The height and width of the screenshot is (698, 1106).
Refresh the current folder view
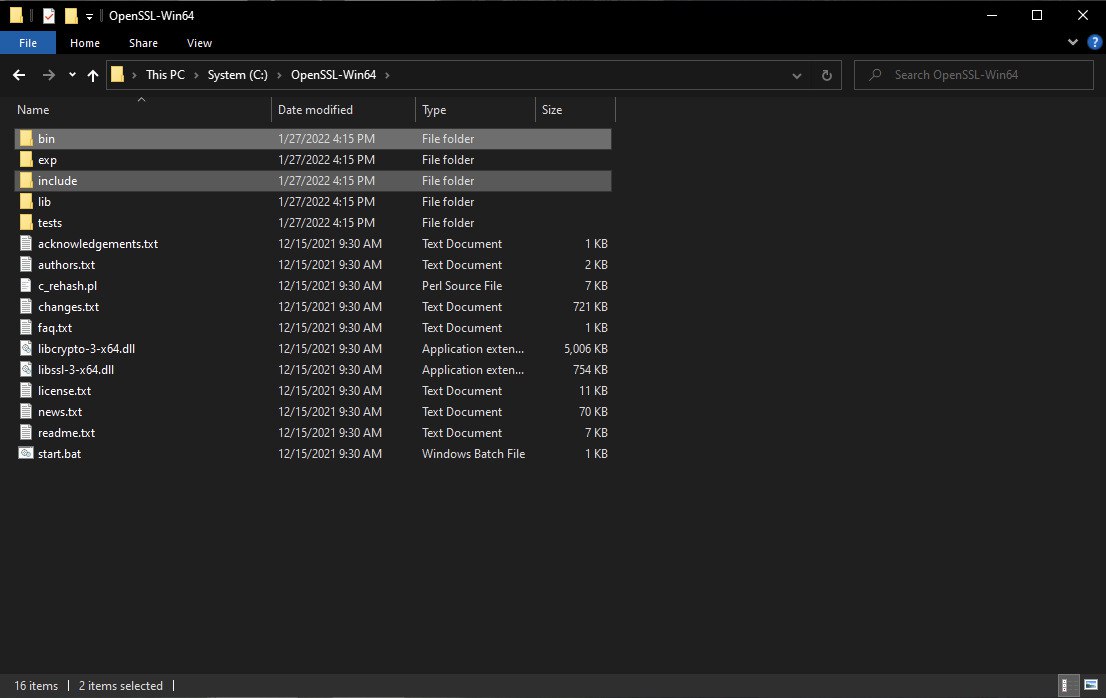pyautogui.click(x=827, y=75)
